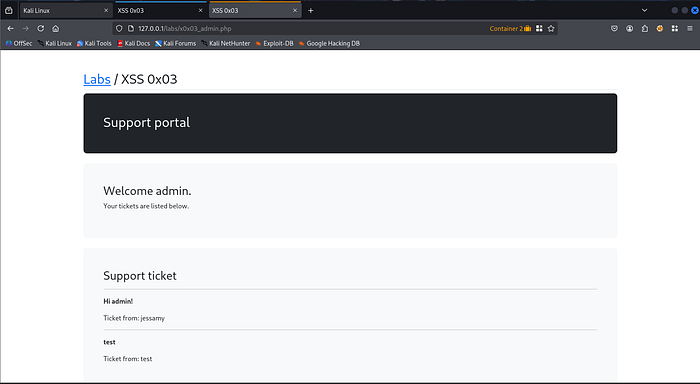Screen dimensions: 700x384
Task: Switch to the first XSS 0x03 tab
Action: pyautogui.click(x=161, y=10)
